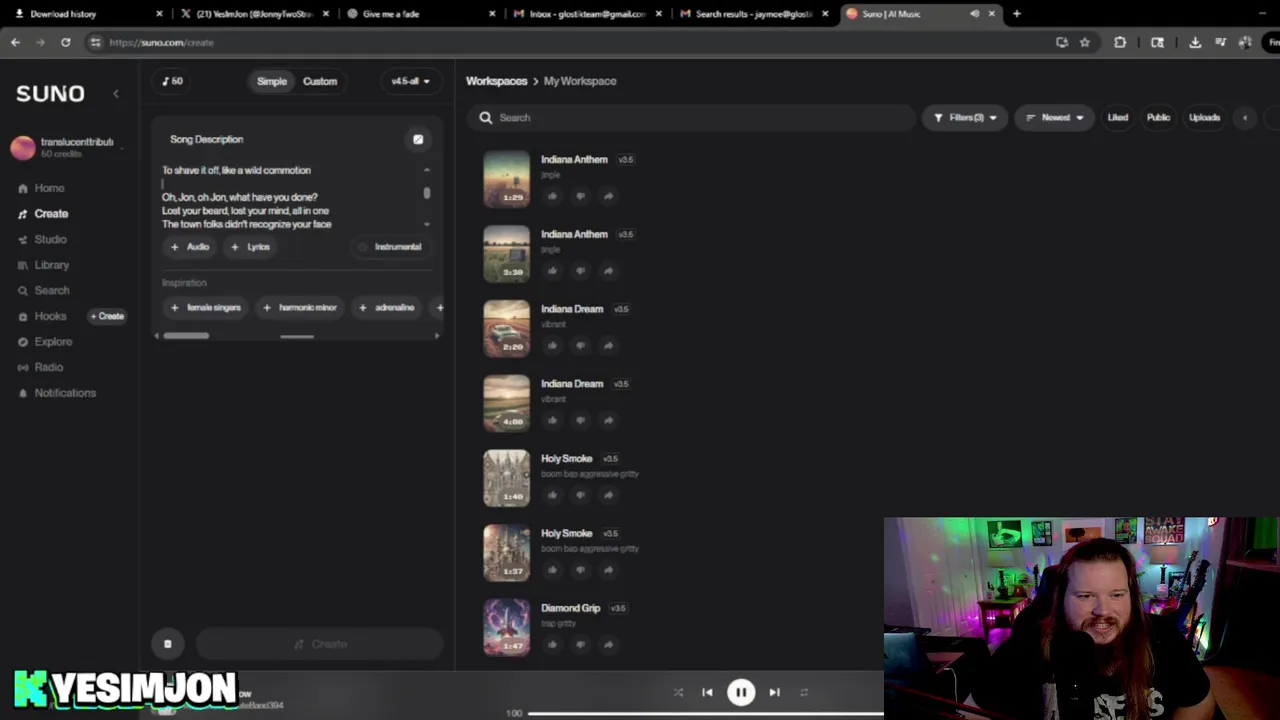Skip to previous track
1280x720 pixels.
707,692
